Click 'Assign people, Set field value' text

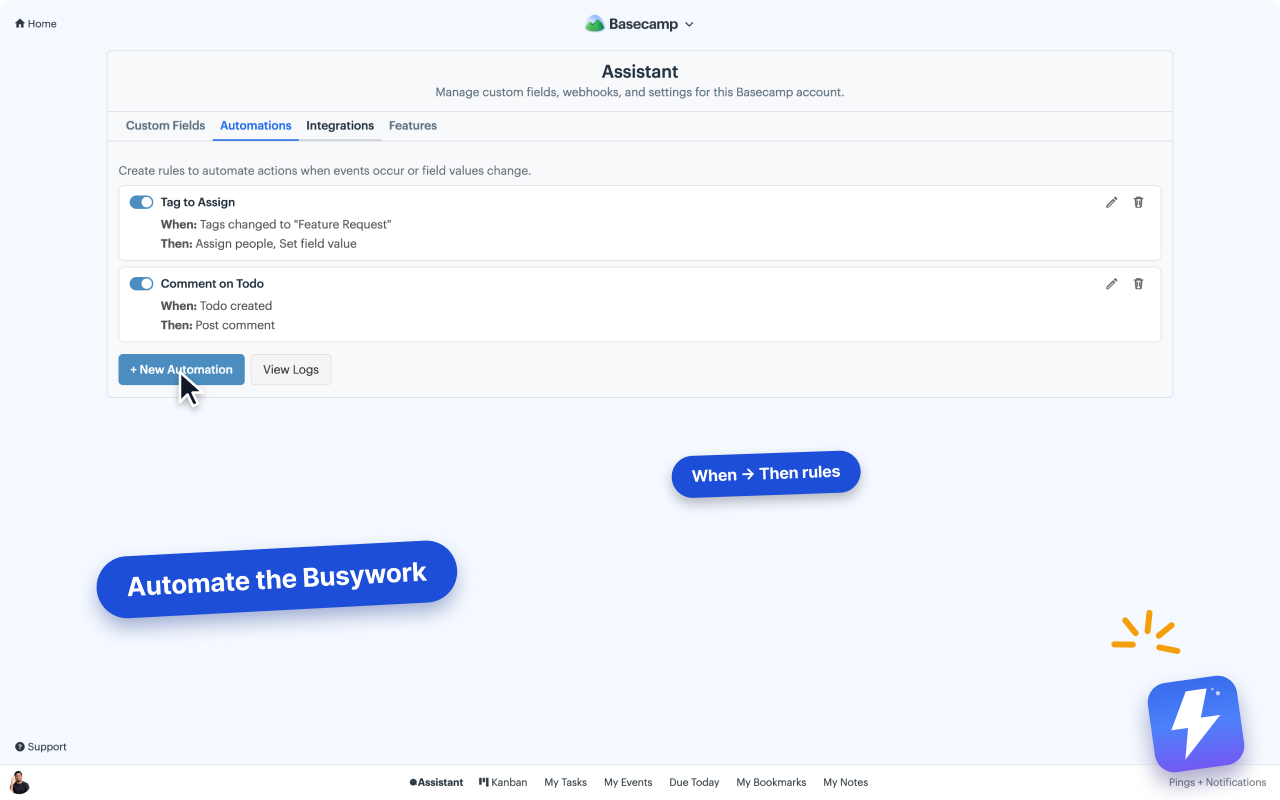(276, 244)
